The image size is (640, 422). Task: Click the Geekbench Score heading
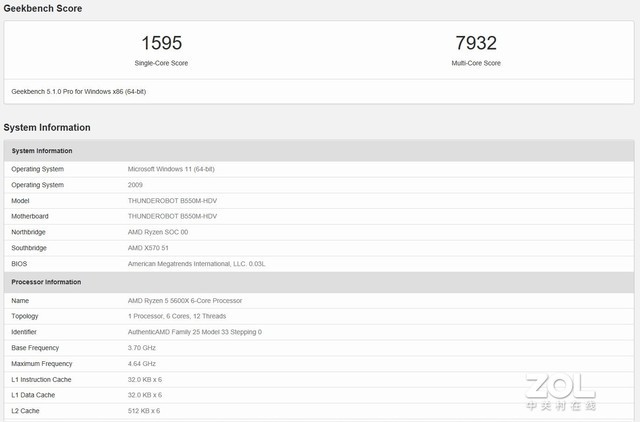coord(43,8)
